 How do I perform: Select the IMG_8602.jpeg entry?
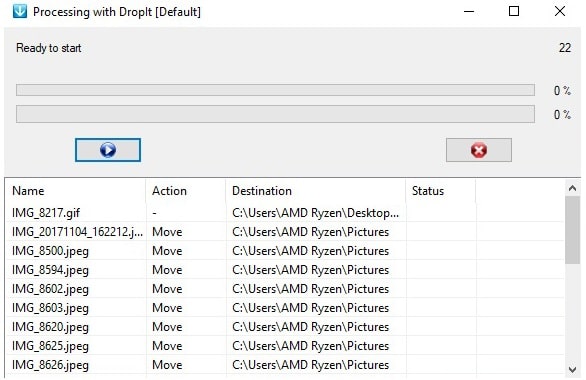coord(50,289)
